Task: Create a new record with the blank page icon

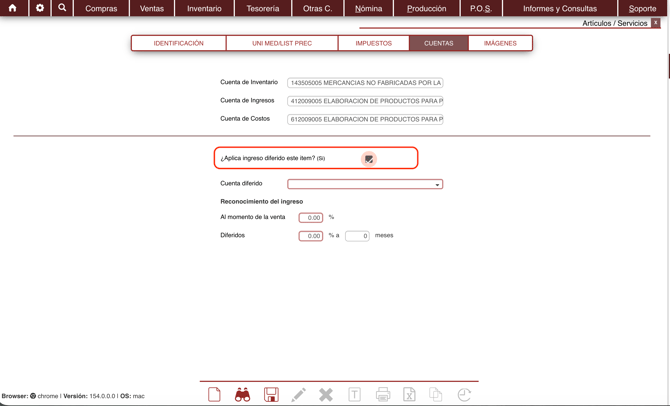Action: (x=215, y=394)
